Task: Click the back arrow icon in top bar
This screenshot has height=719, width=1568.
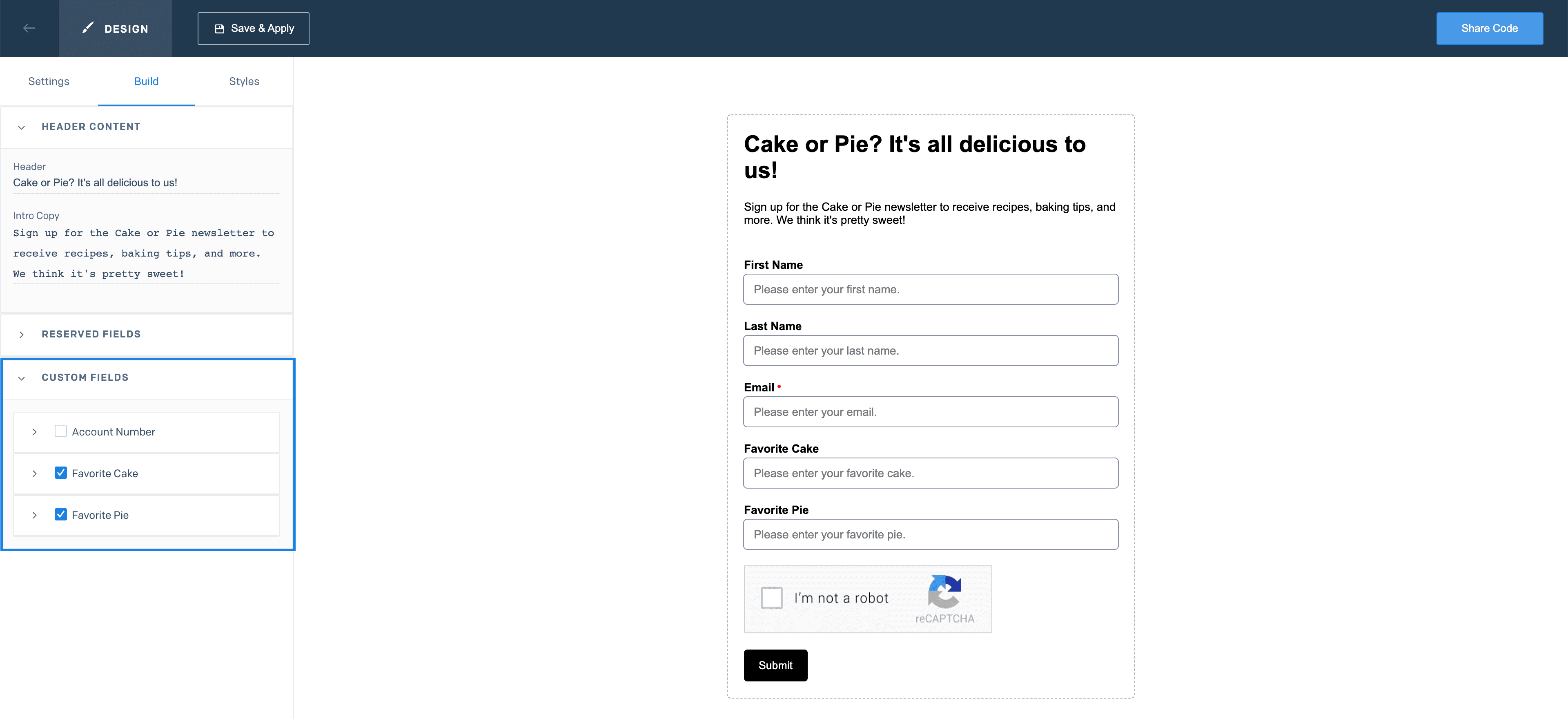Action: [29, 28]
